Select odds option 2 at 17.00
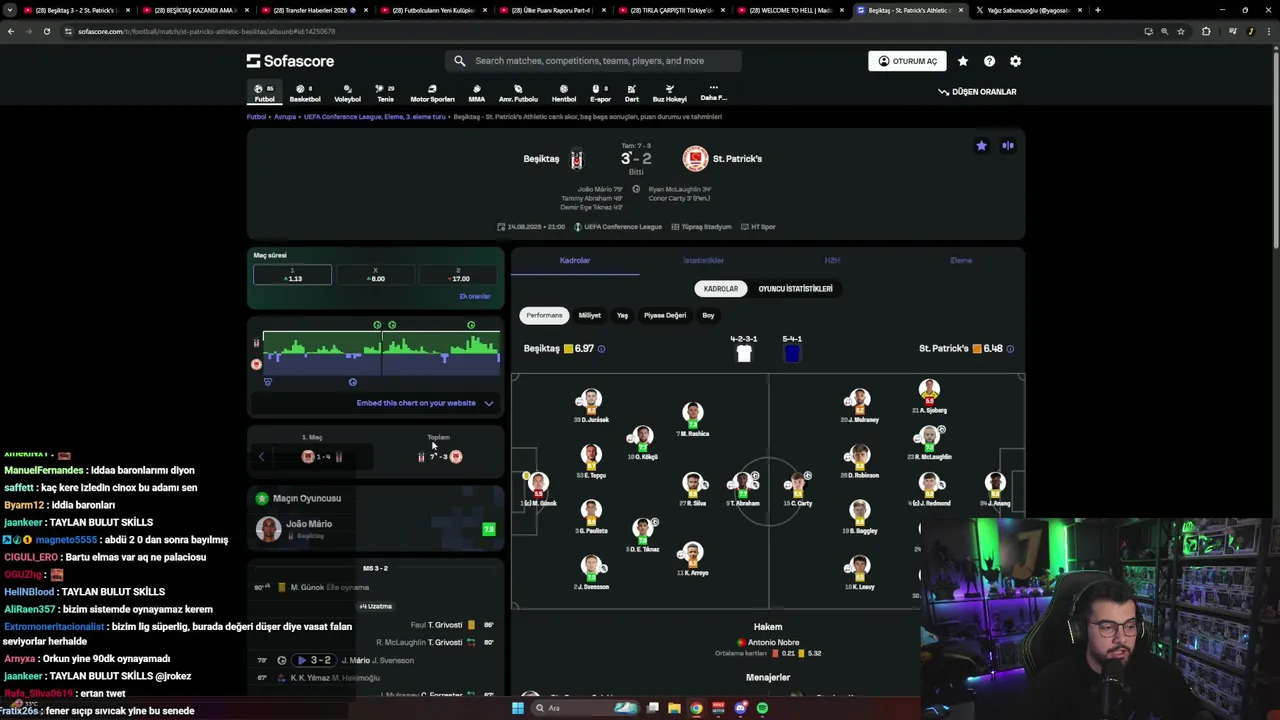This screenshot has height=720, width=1280. (x=458, y=275)
